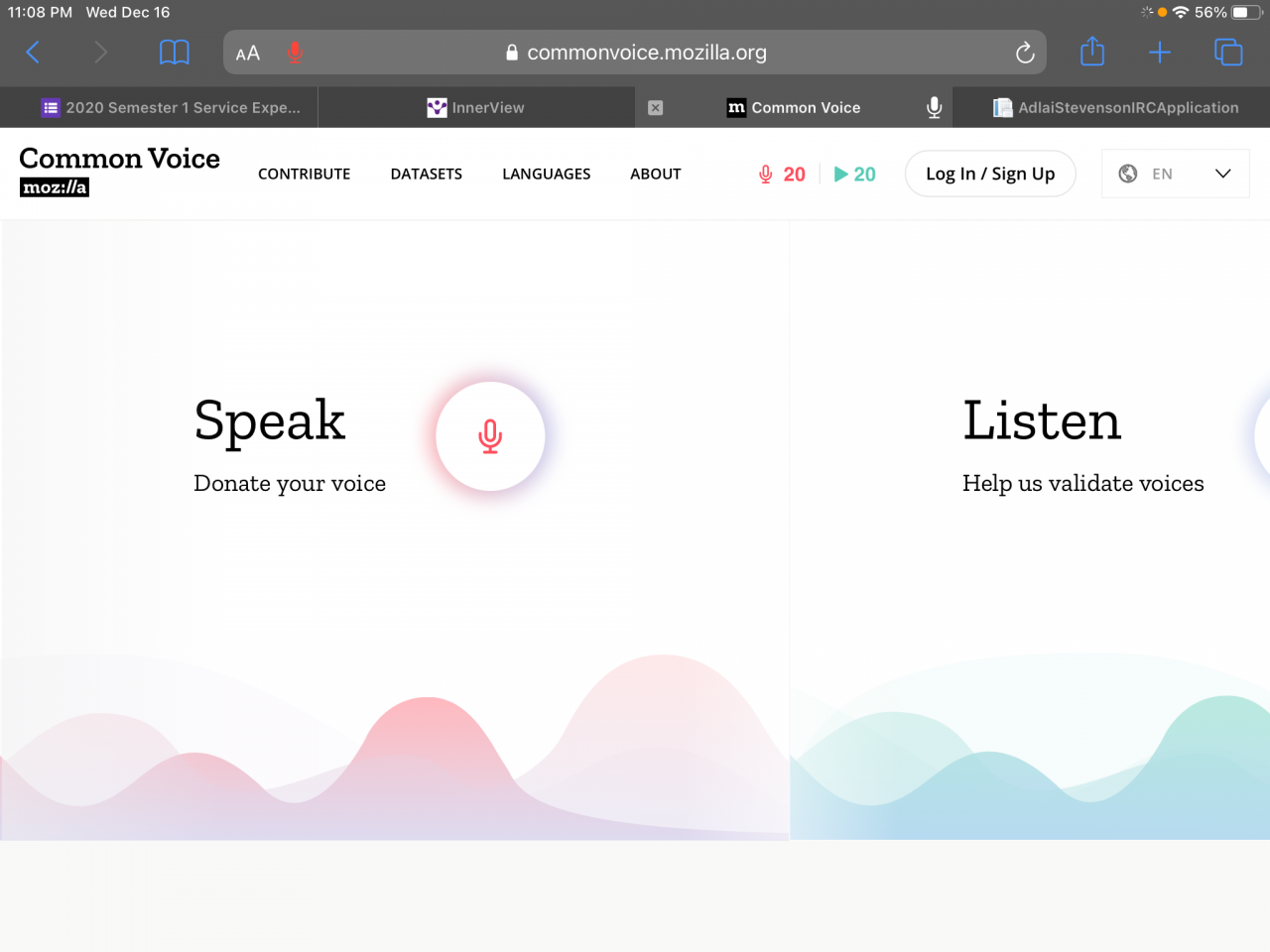Viewport: 1270px width, 952px height.
Task: Click 'Help us validate voices' text
Action: pyautogui.click(x=1083, y=483)
